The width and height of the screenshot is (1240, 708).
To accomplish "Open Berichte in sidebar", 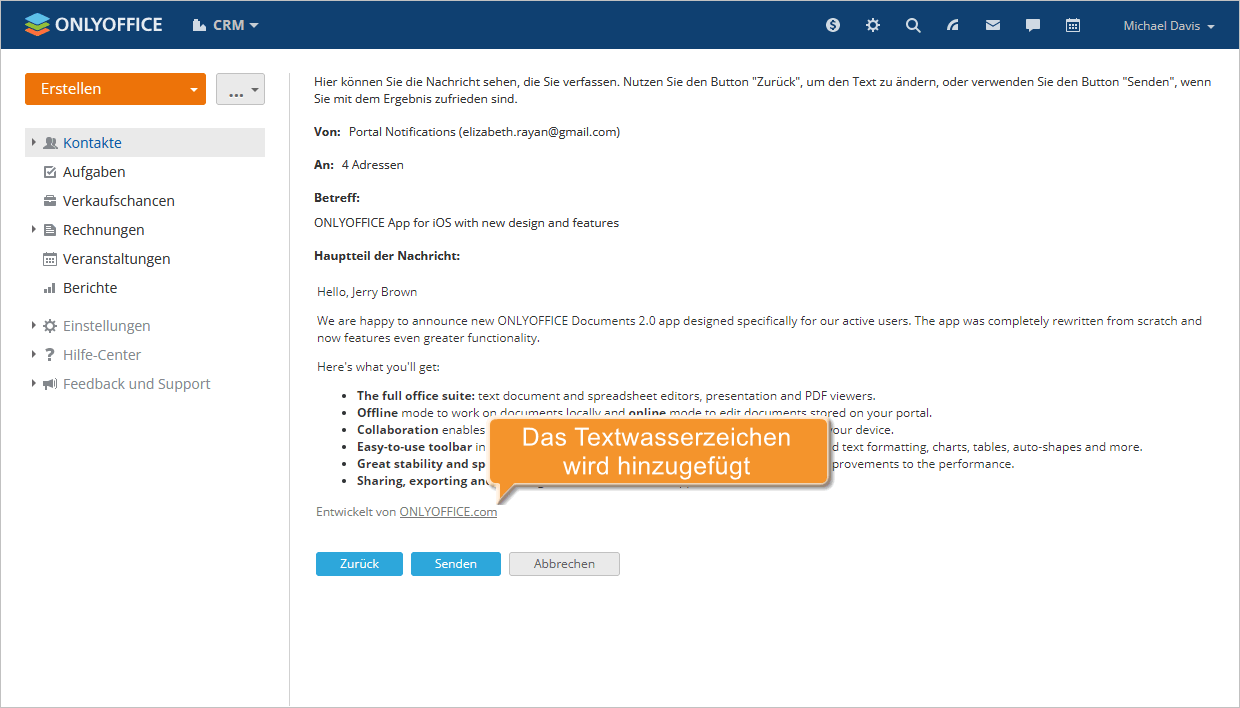I will (90, 288).
